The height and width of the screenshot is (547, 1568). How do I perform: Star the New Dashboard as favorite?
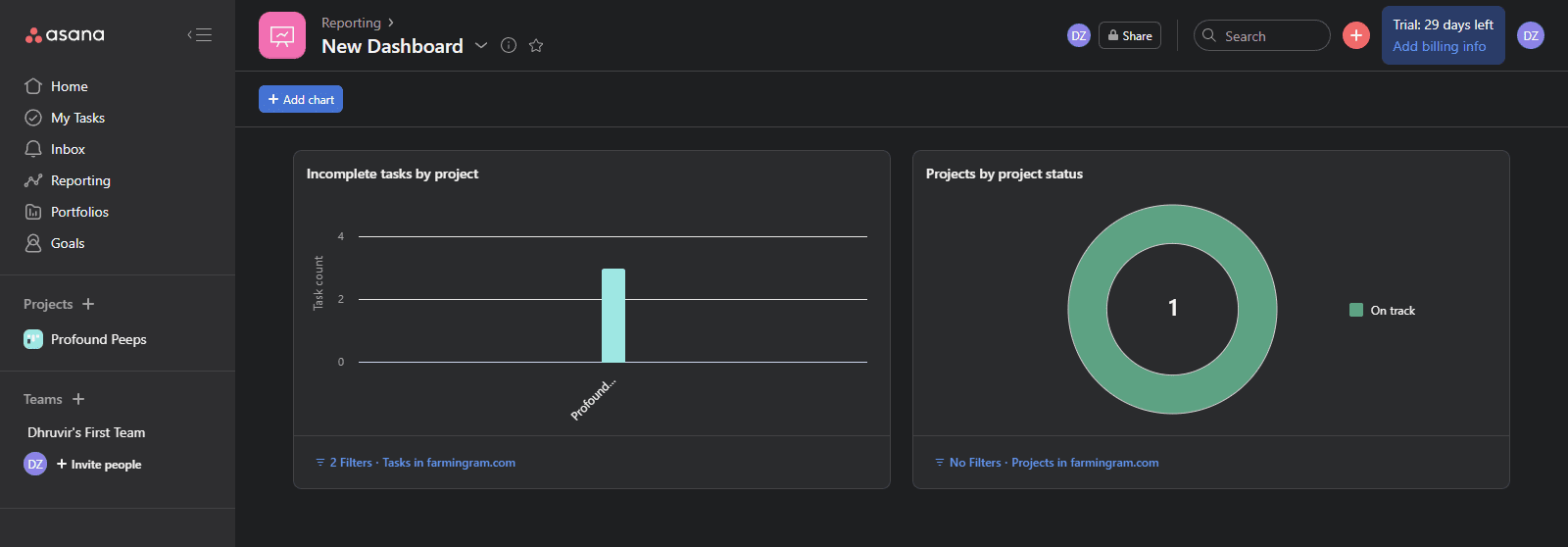coord(536,45)
